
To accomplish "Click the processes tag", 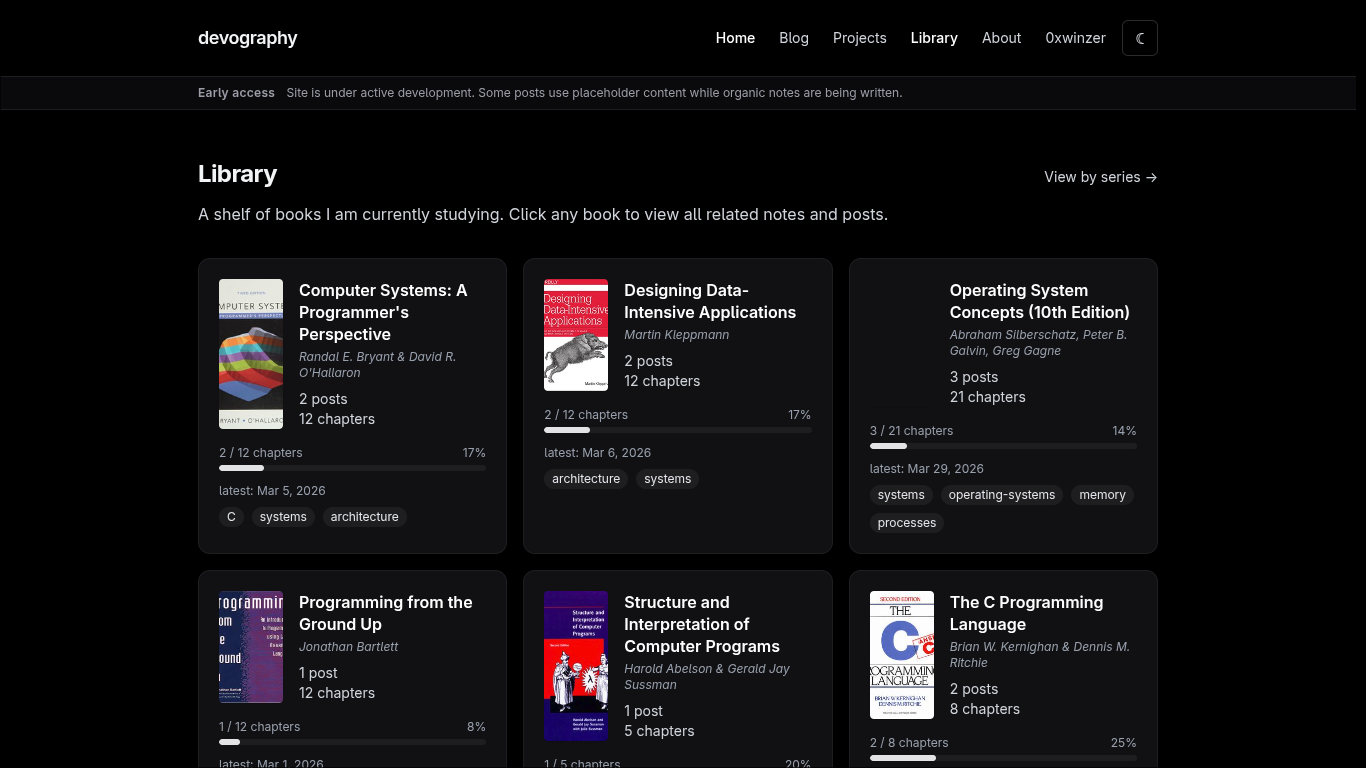I will tap(907, 523).
